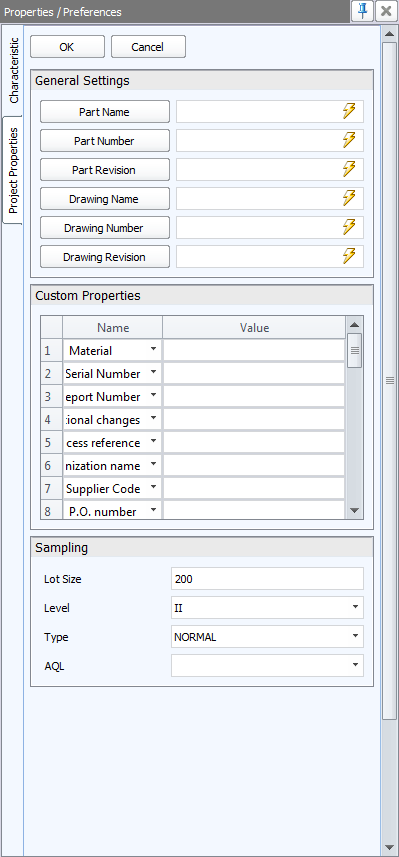Click the Custom Properties table scroll down arrow
The height and width of the screenshot is (857, 399).
(x=354, y=510)
